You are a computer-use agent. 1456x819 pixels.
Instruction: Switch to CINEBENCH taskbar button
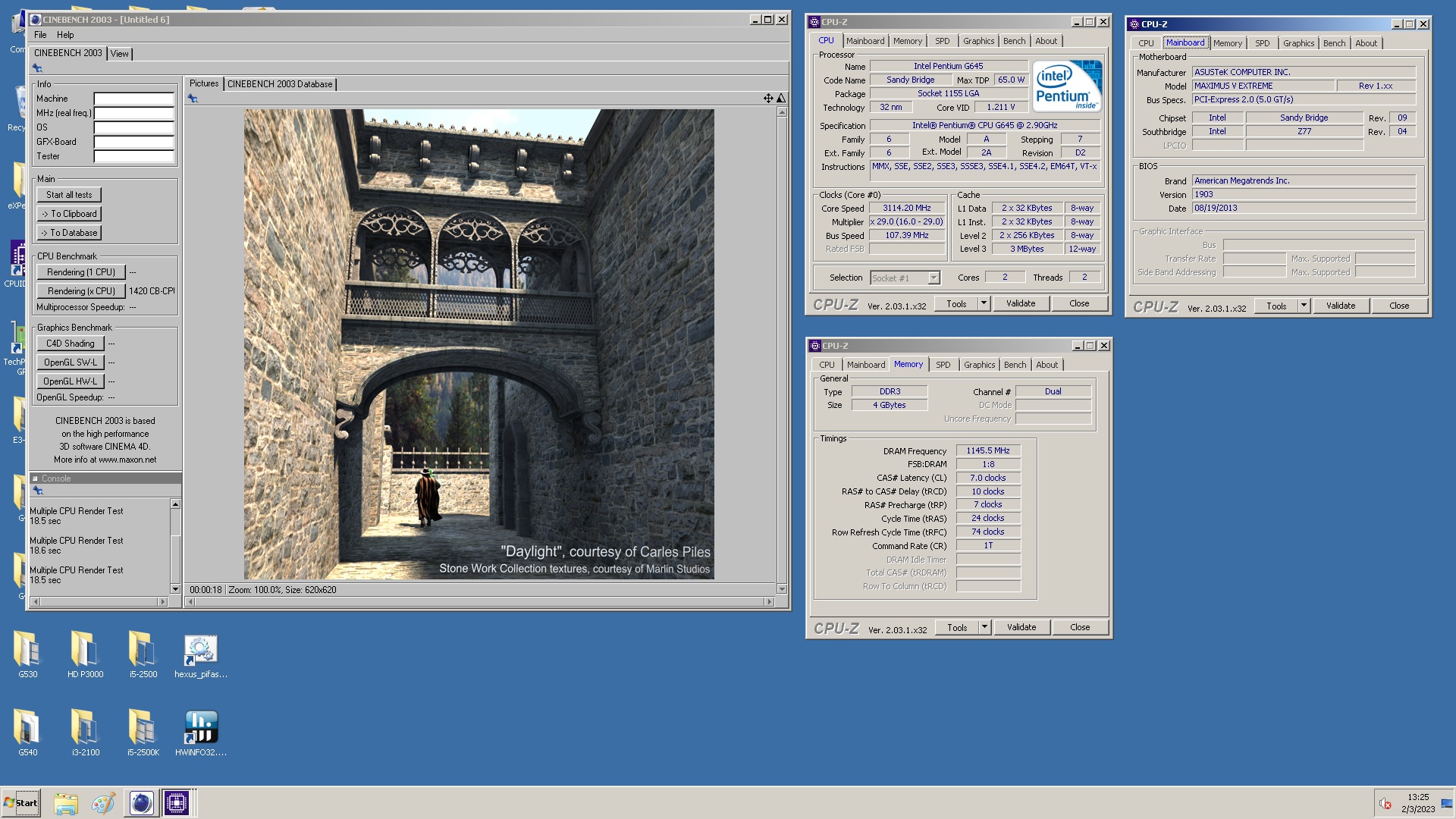tap(141, 803)
